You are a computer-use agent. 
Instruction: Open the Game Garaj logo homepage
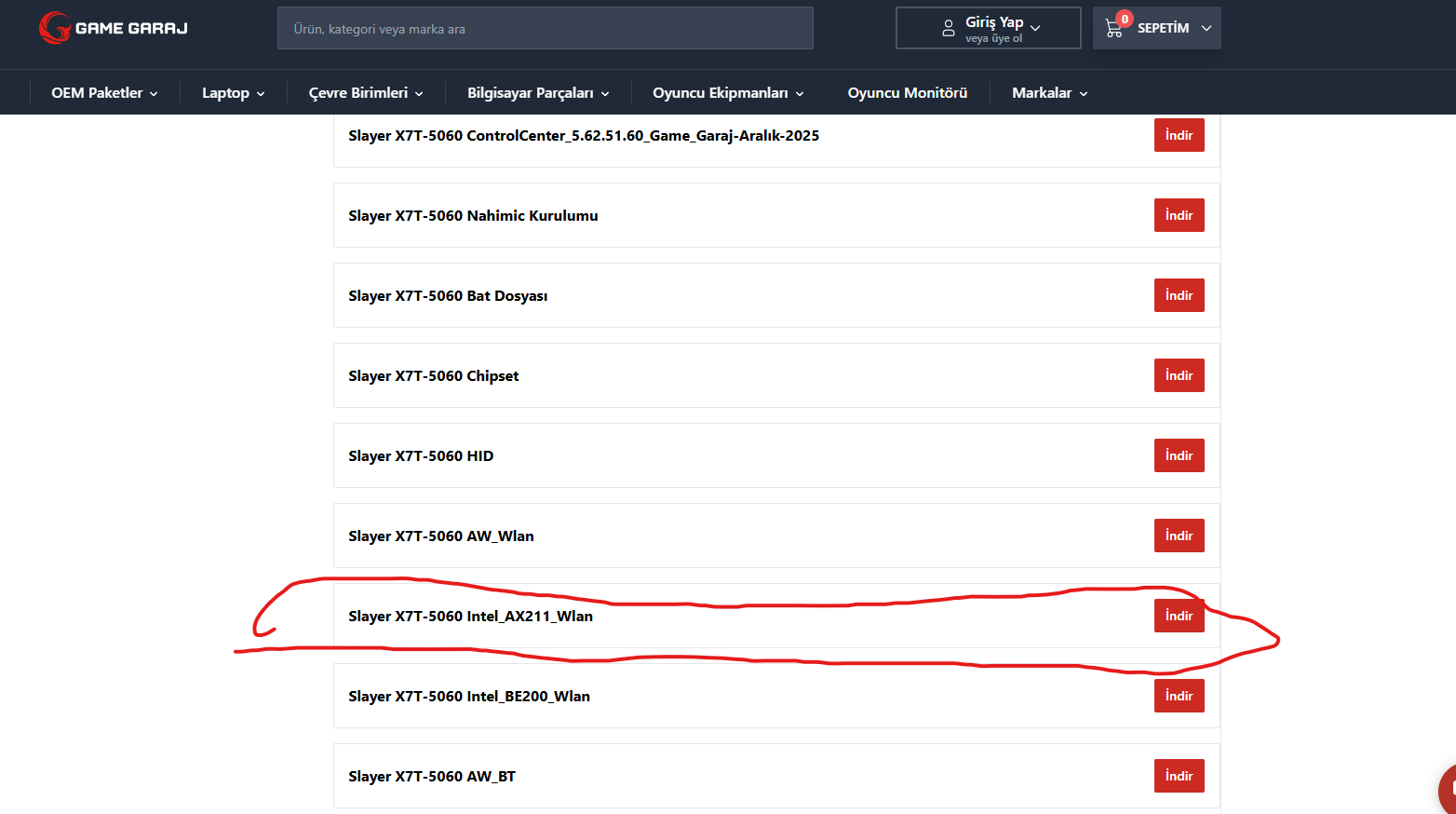114,28
